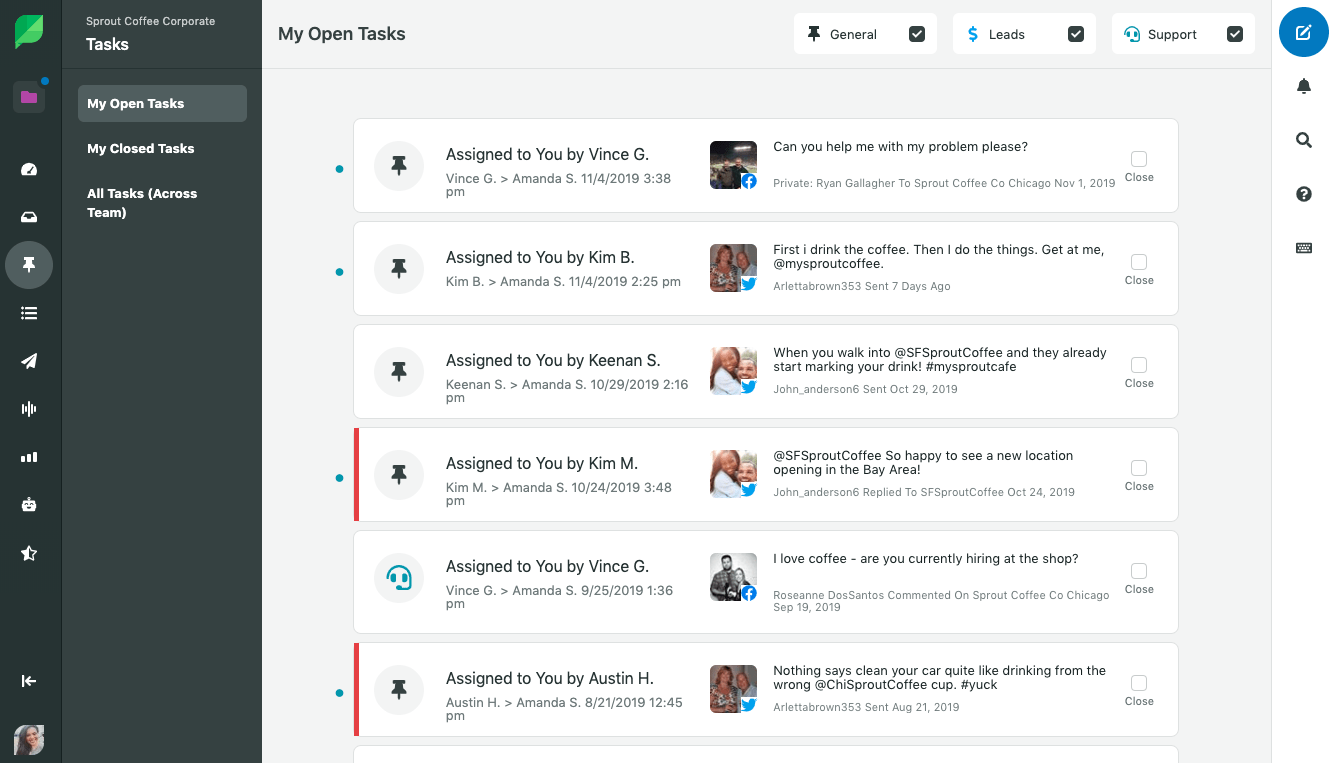Click pushpin icon on Vince G. 11/4 task
The width and height of the screenshot is (1333, 763).
point(399,166)
